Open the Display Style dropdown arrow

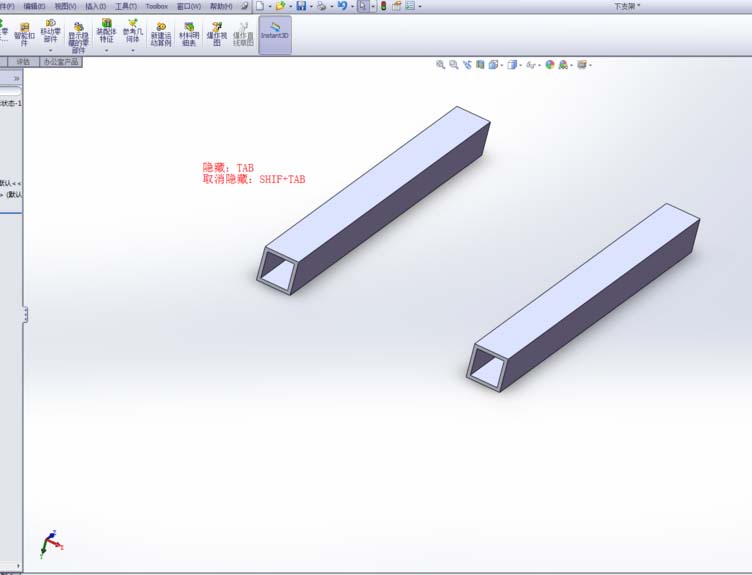coord(520,65)
